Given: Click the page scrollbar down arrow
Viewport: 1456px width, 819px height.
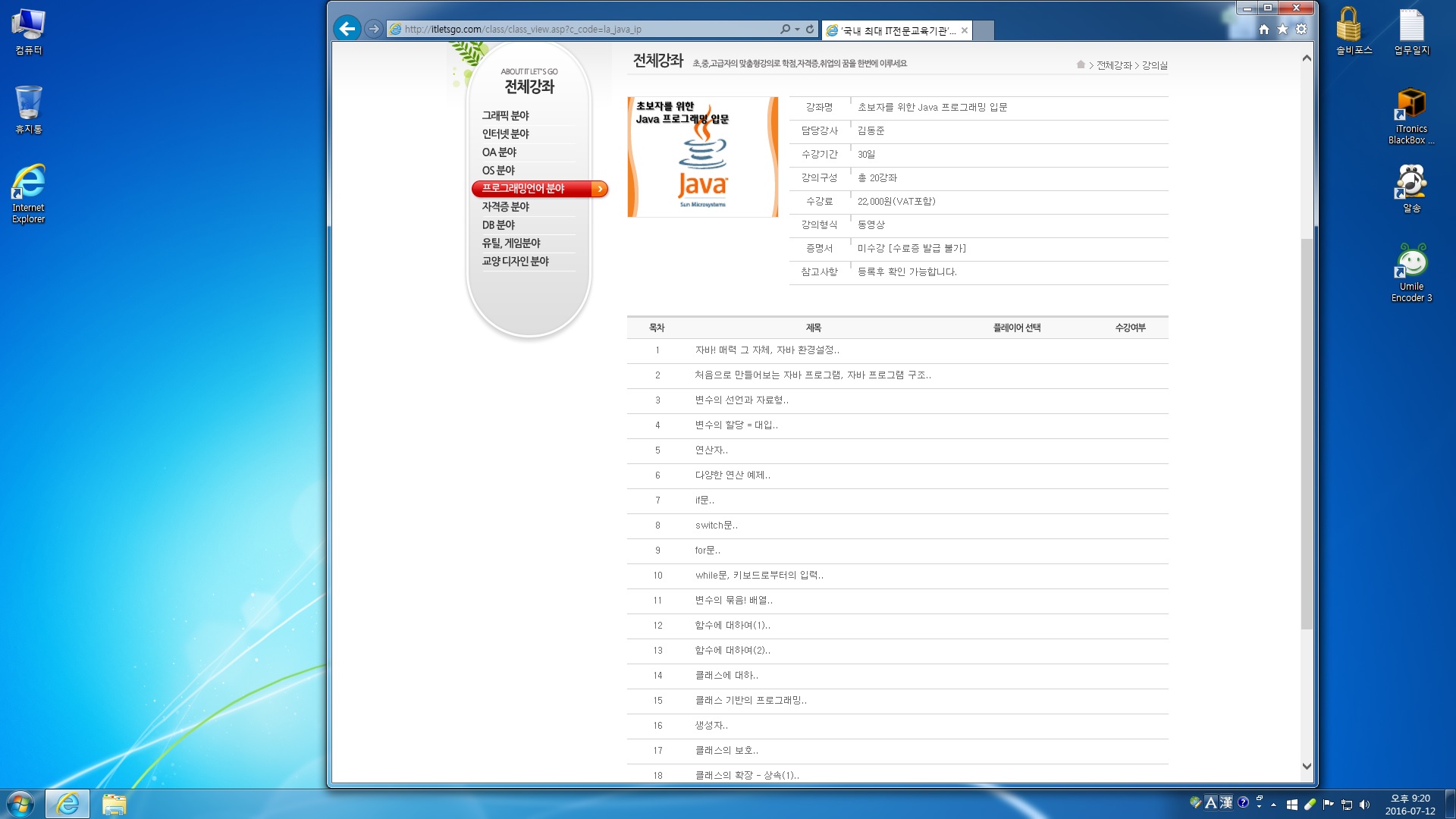Looking at the screenshot, I should [1307, 766].
